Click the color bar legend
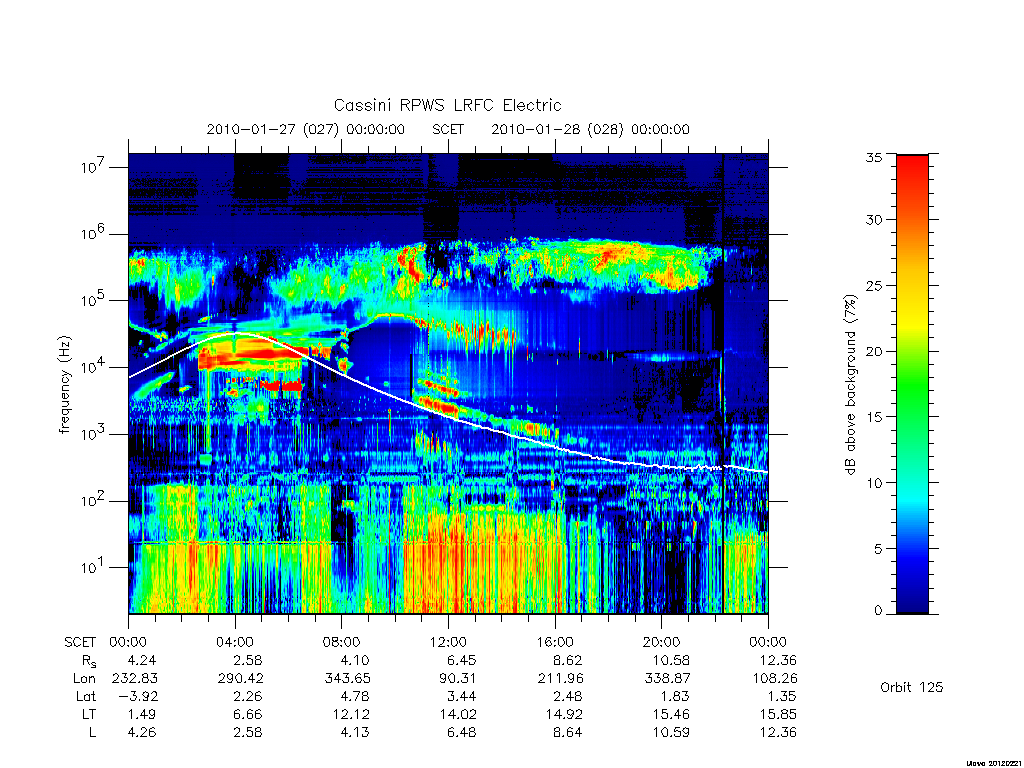Viewport: 1024px width, 768px height. [x=912, y=384]
